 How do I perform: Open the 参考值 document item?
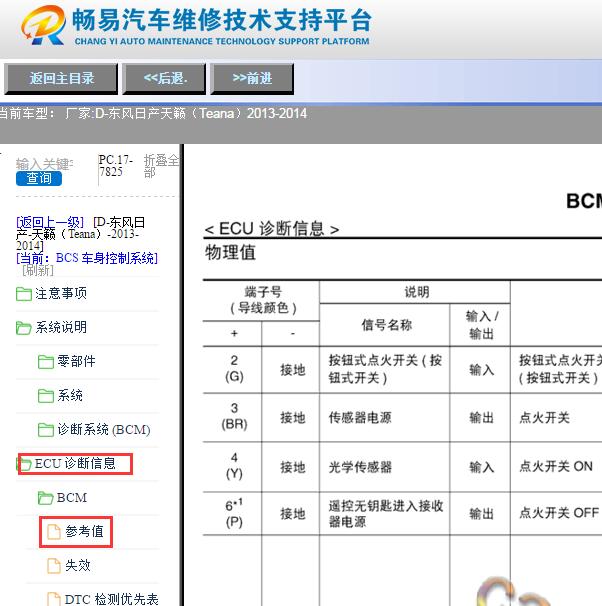[84, 531]
